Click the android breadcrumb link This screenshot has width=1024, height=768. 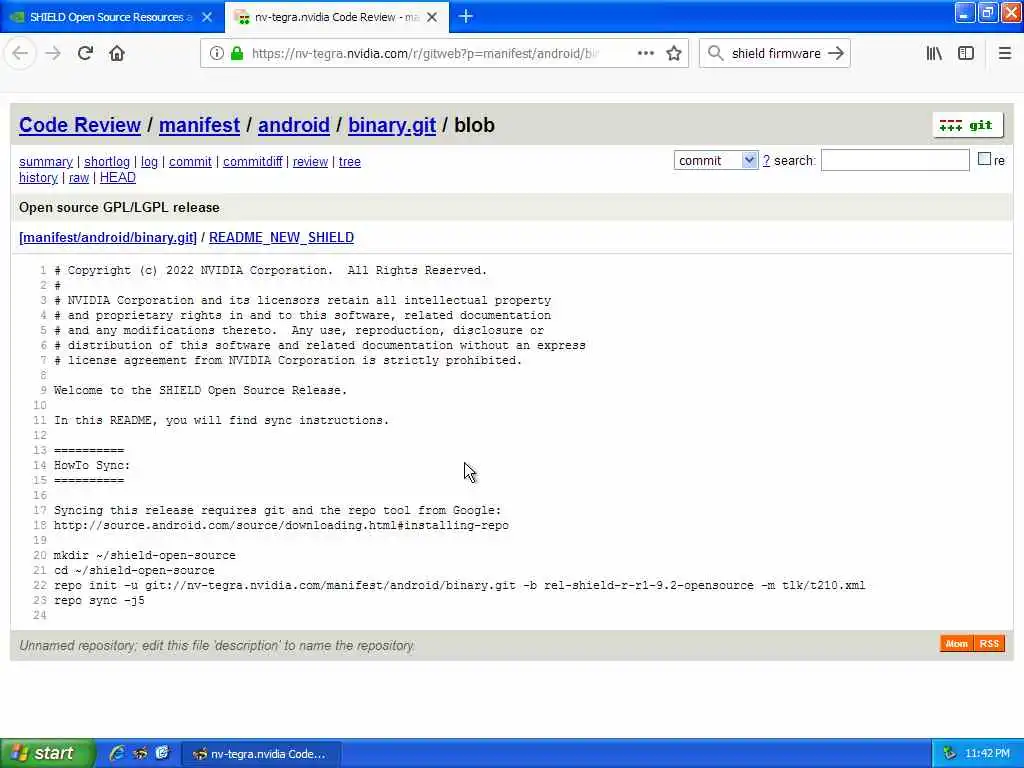pos(294,125)
